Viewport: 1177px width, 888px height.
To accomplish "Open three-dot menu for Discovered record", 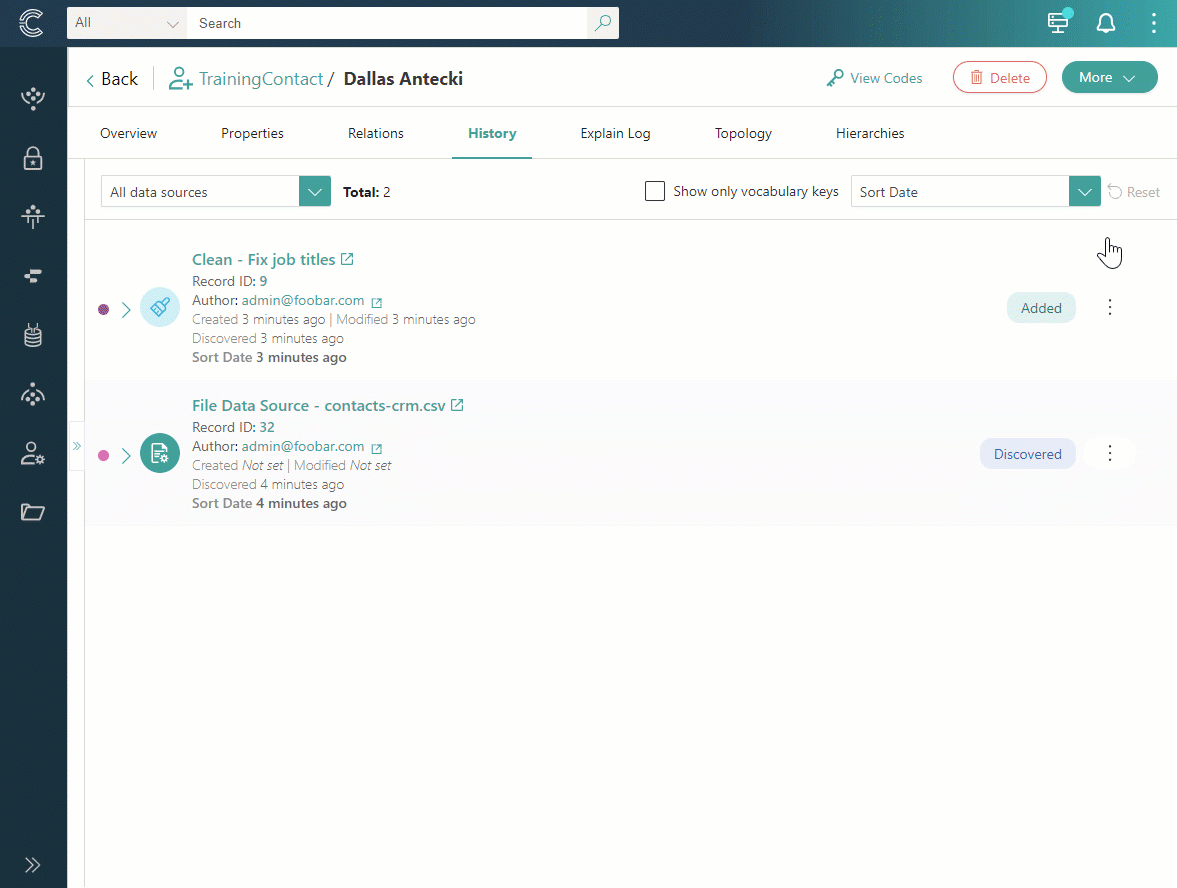I will [1109, 454].
